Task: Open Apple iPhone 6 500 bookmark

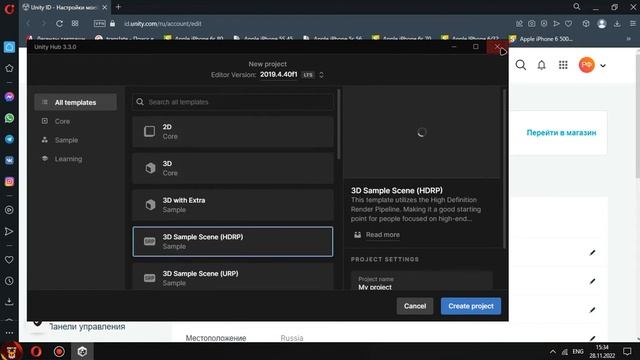Action: pos(541,39)
